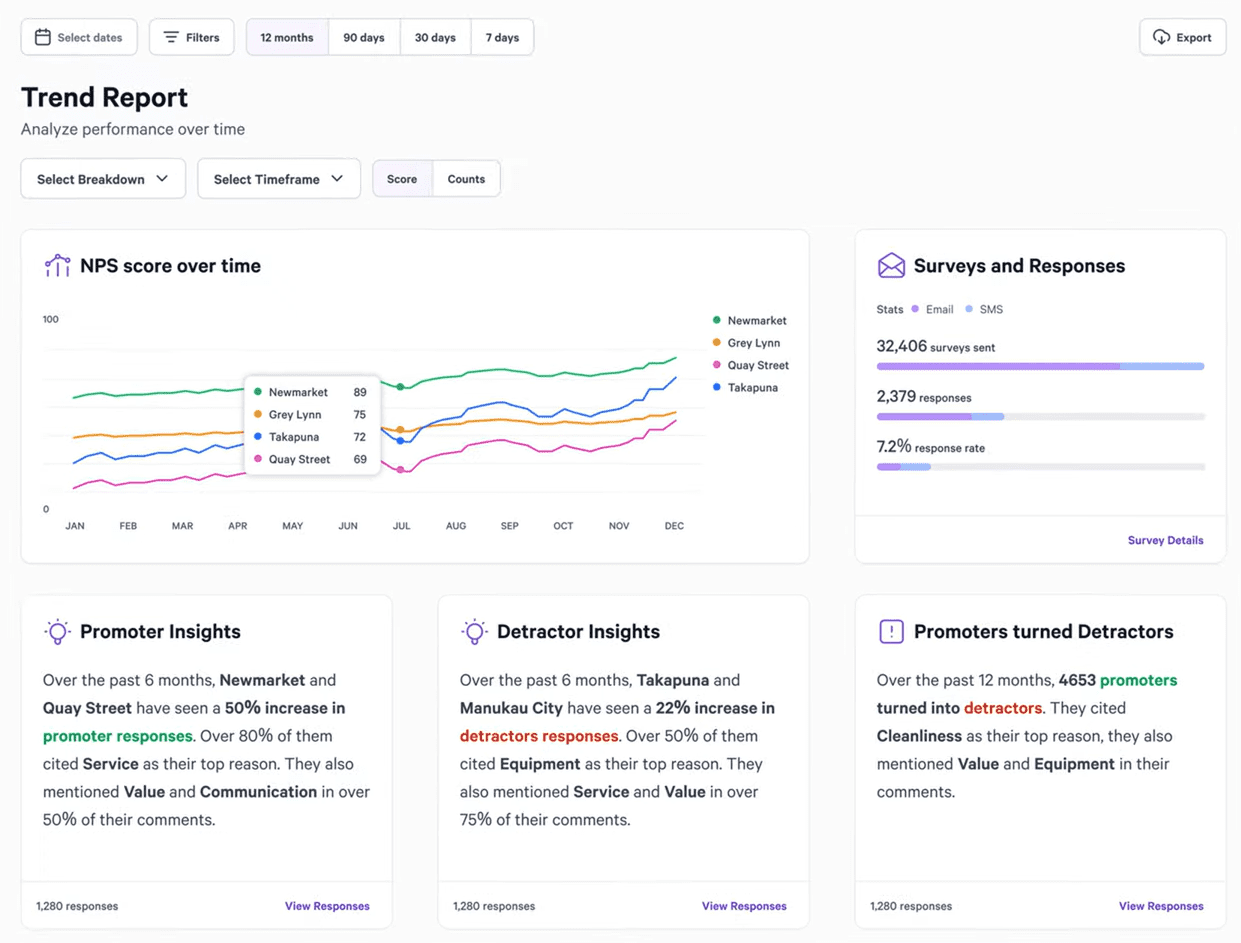
Task: Click the NPS chart icon beside the chart title
Action: tap(58, 265)
